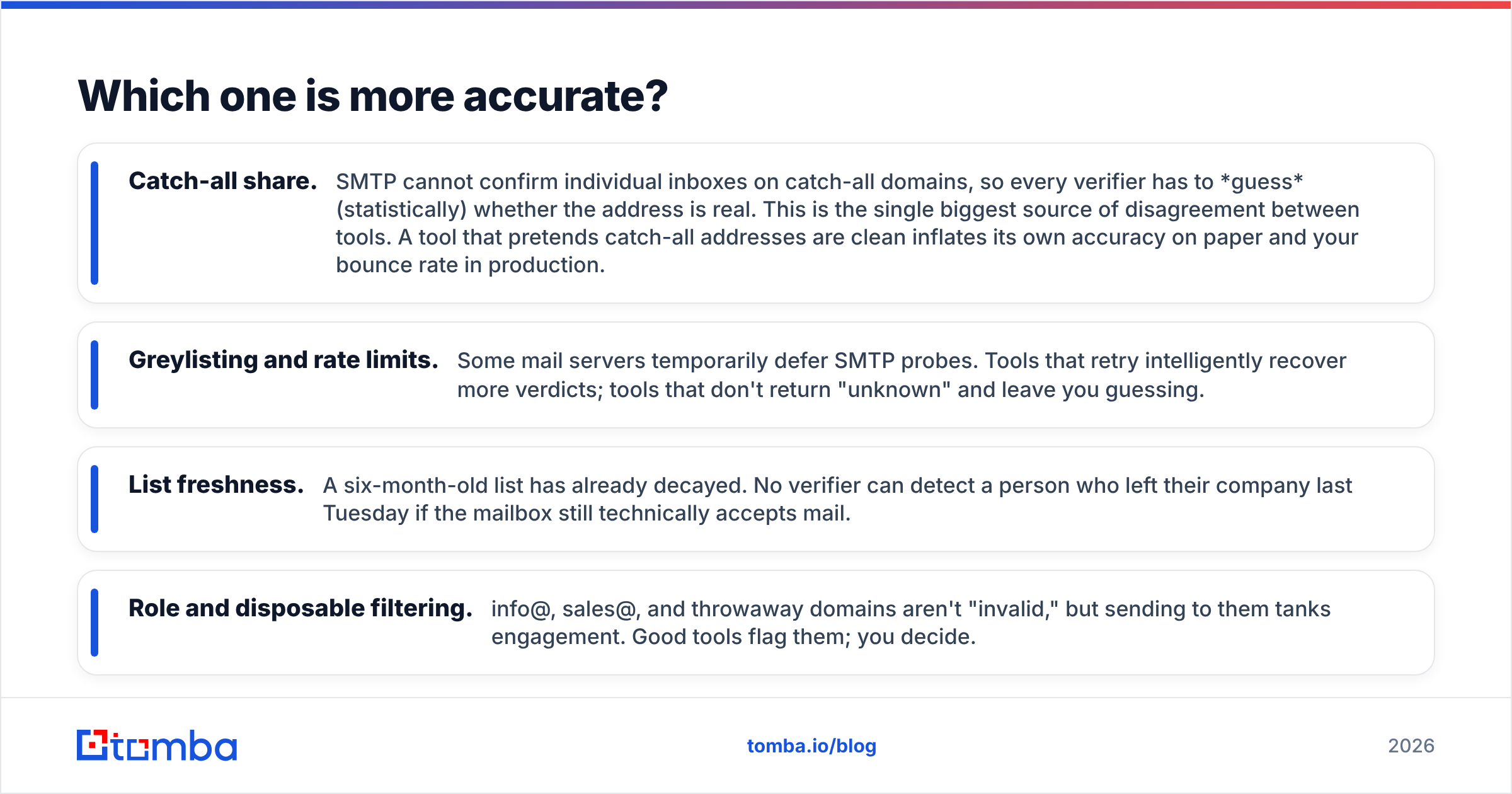Click the gradient bar at the top
Screen dimensions: 1512x794
pos(756,4)
